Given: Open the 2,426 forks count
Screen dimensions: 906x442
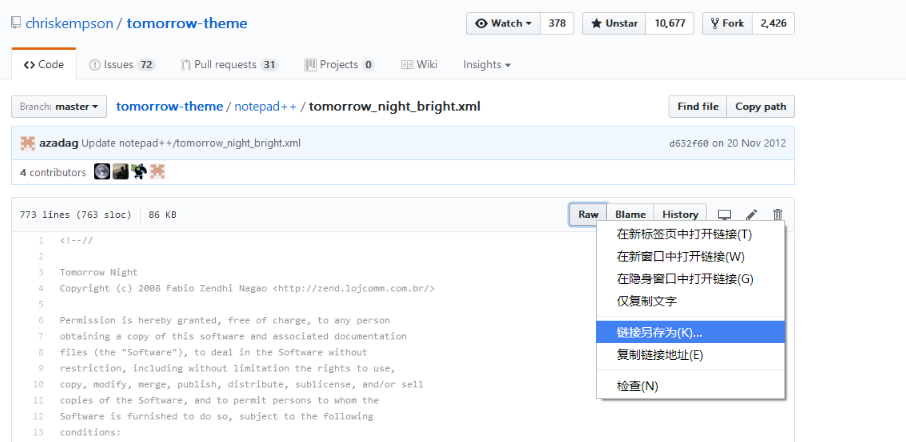Looking at the screenshot, I should pyautogui.click(x=774, y=23).
